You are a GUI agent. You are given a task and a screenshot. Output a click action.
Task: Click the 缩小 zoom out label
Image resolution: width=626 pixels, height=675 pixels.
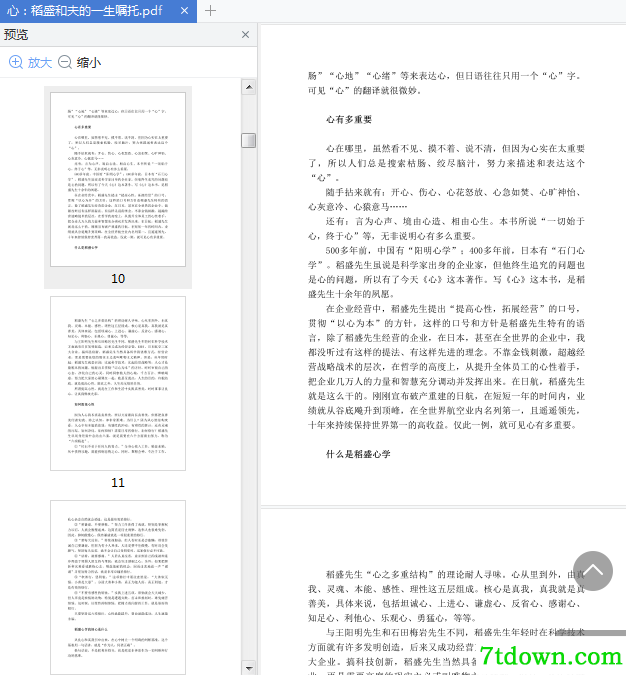(x=89, y=63)
